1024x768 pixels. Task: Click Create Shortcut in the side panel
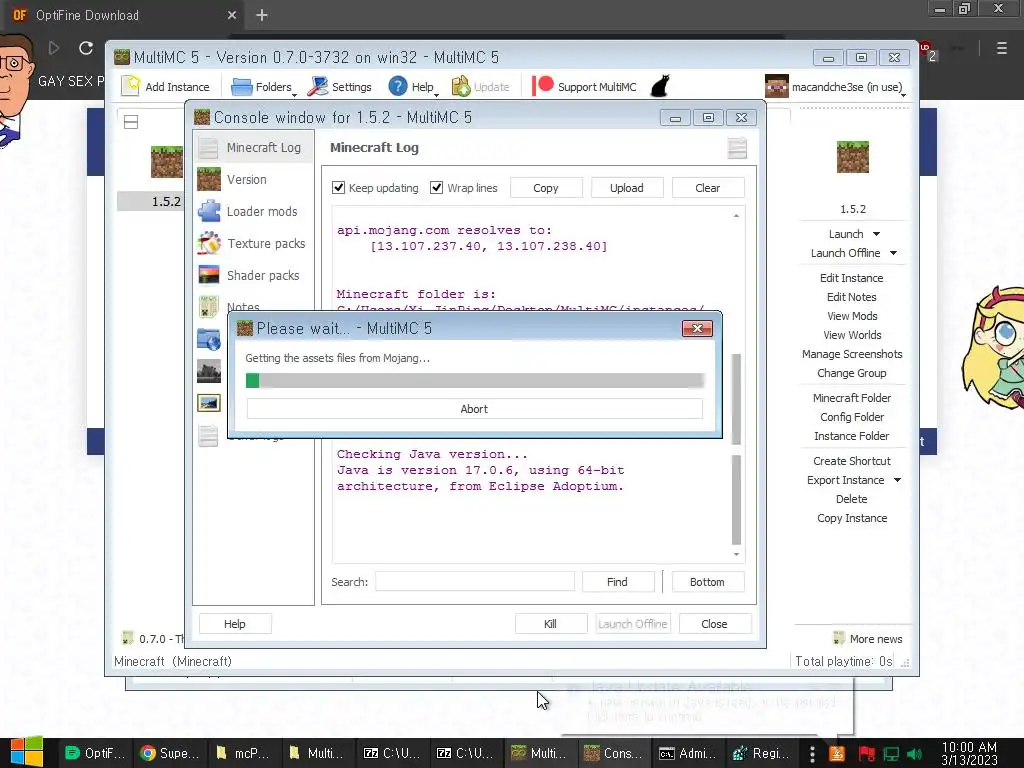pos(852,461)
